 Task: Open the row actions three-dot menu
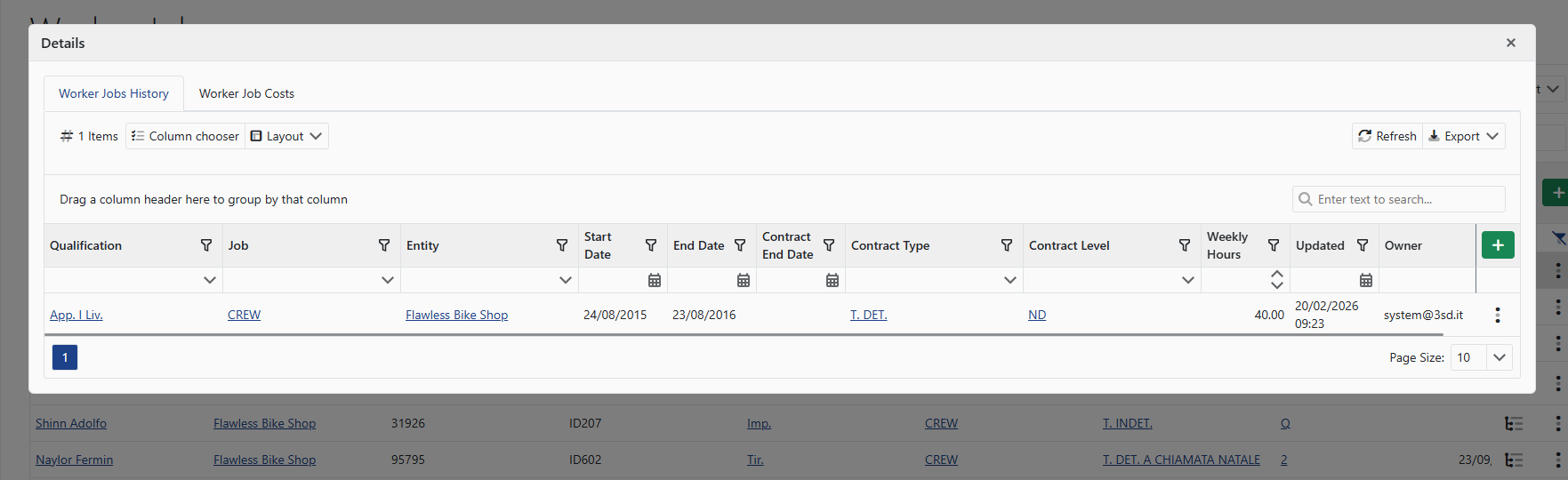pyautogui.click(x=1498, y=315)
